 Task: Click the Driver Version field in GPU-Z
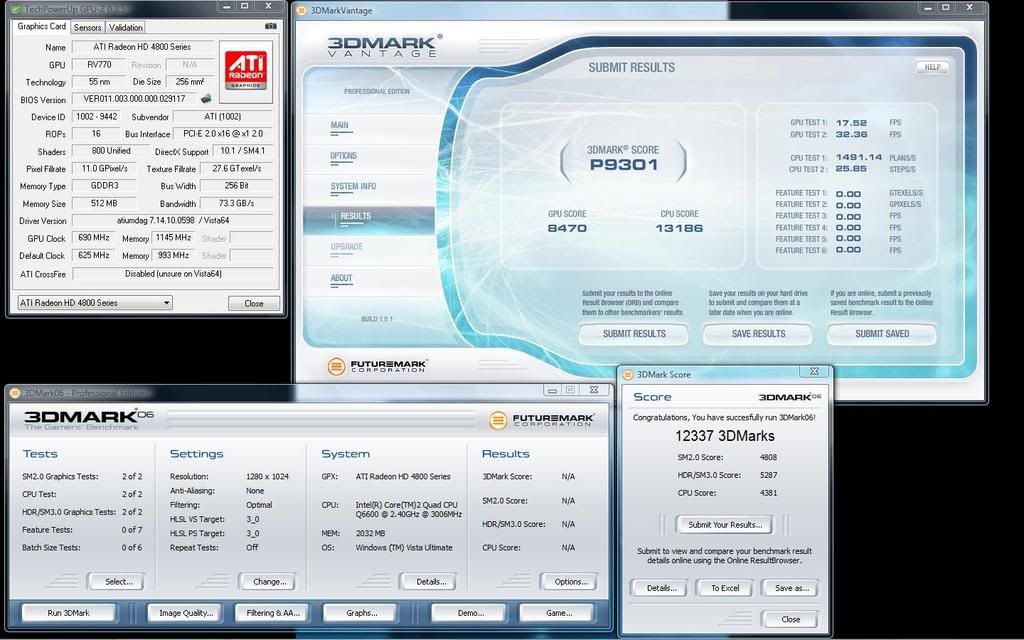click(172, 221)
